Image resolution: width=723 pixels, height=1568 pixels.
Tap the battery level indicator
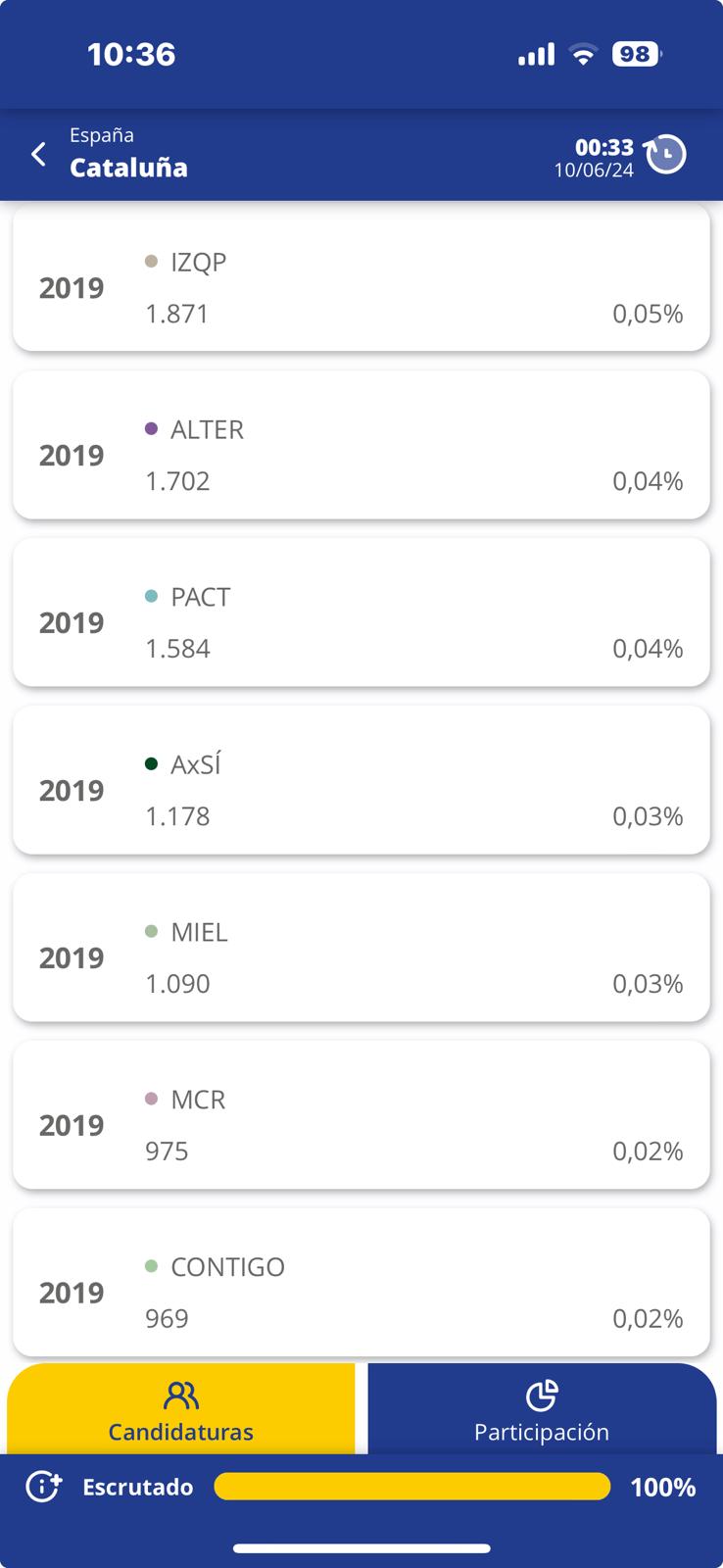click(x=636, y=55)
